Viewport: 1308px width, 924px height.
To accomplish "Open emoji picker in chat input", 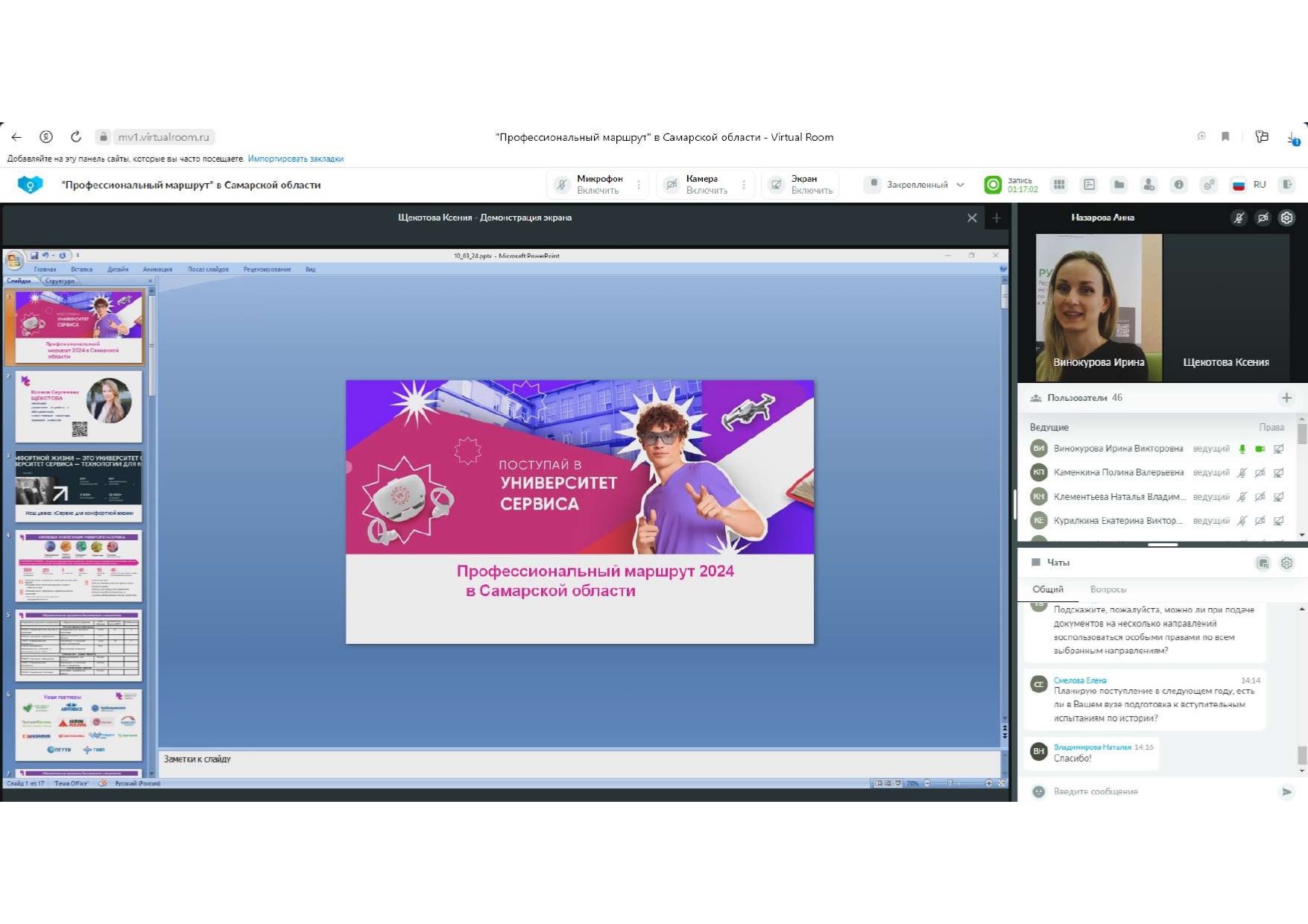I will coord(1038,791).
